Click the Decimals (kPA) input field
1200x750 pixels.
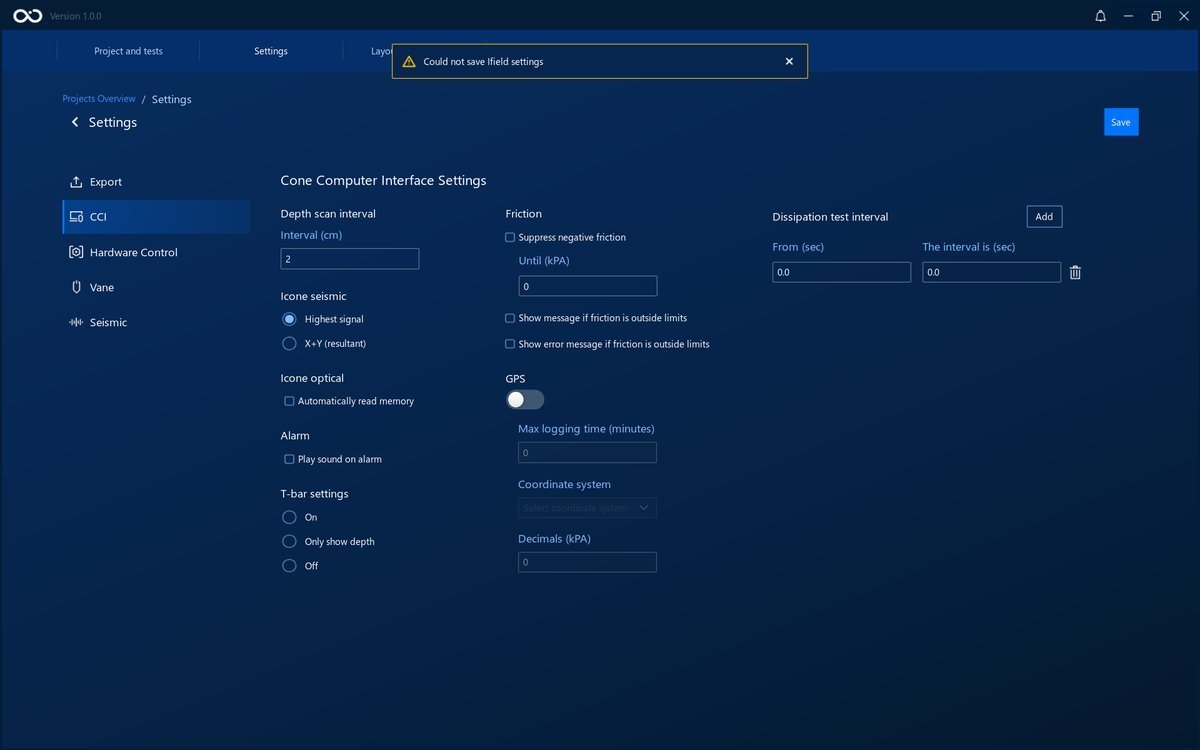(587, 562)
